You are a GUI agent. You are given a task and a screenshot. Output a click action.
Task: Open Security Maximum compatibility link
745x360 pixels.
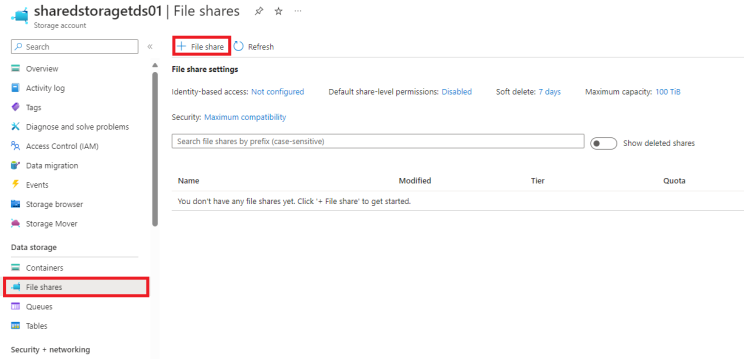245,117
